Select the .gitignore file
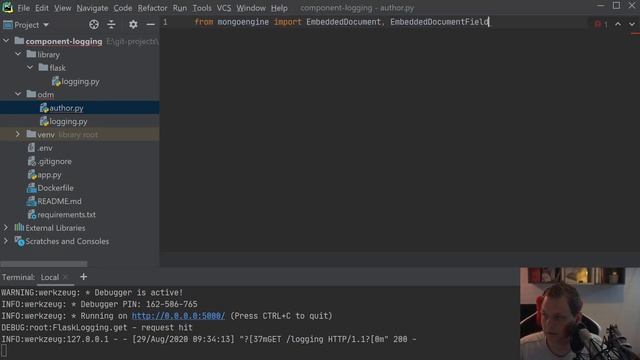The image size is (640, 360). [x=54, y=161]
